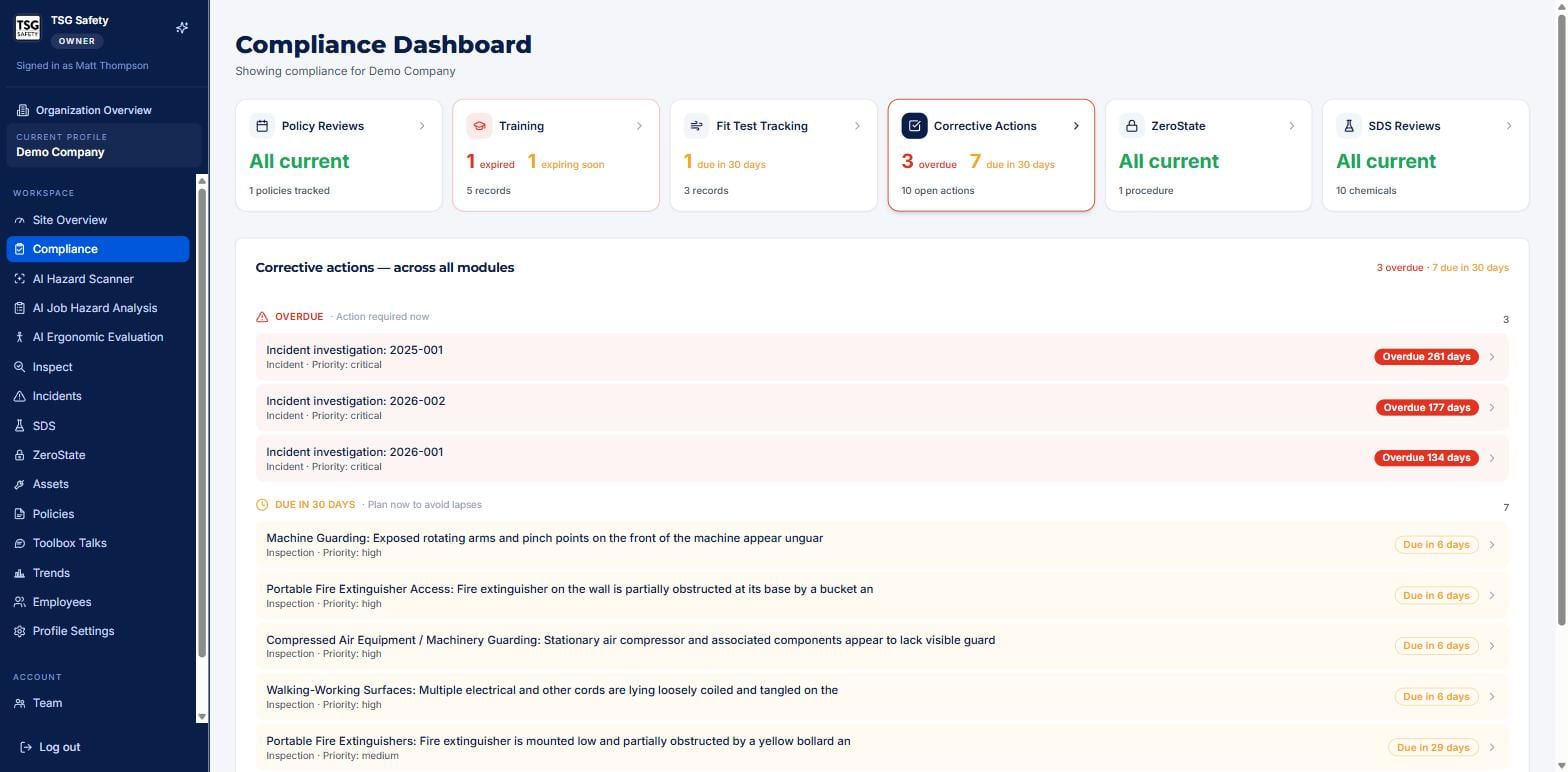Screen dimensions: 1568x772
Task: Click the Overdue 261 days badge
Action: pos(1427,357)
